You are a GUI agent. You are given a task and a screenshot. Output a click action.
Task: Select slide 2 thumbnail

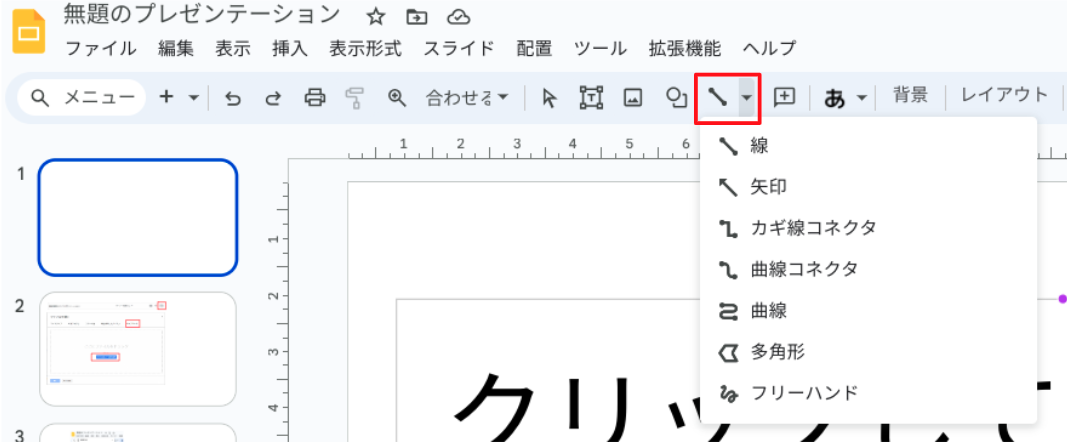pyautogui.click(x=137, y=349)
